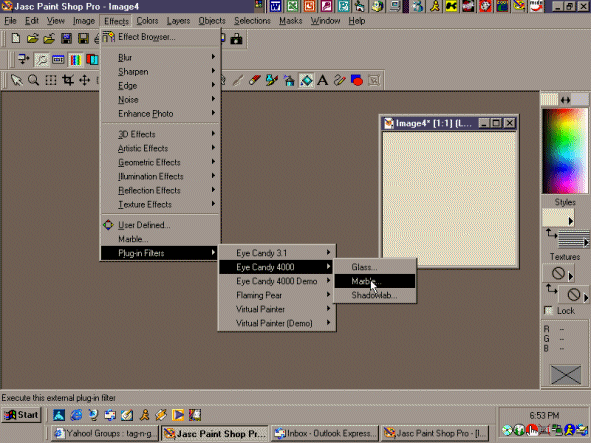Screen dimensions: 591x443
Task: Open the background texture flyout arrow
Action: (586, 298)
